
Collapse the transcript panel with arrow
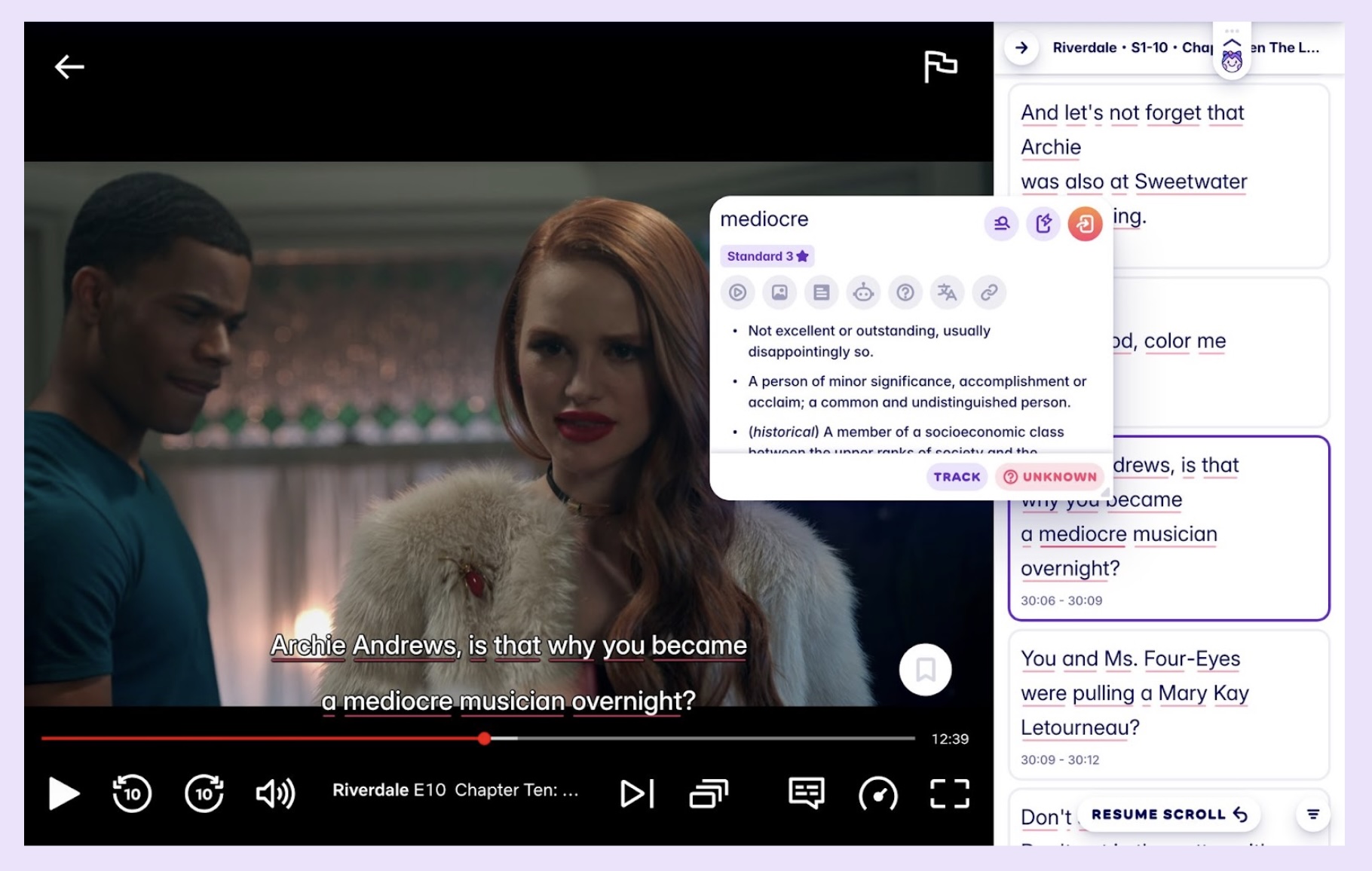(x=1021, y=48)
